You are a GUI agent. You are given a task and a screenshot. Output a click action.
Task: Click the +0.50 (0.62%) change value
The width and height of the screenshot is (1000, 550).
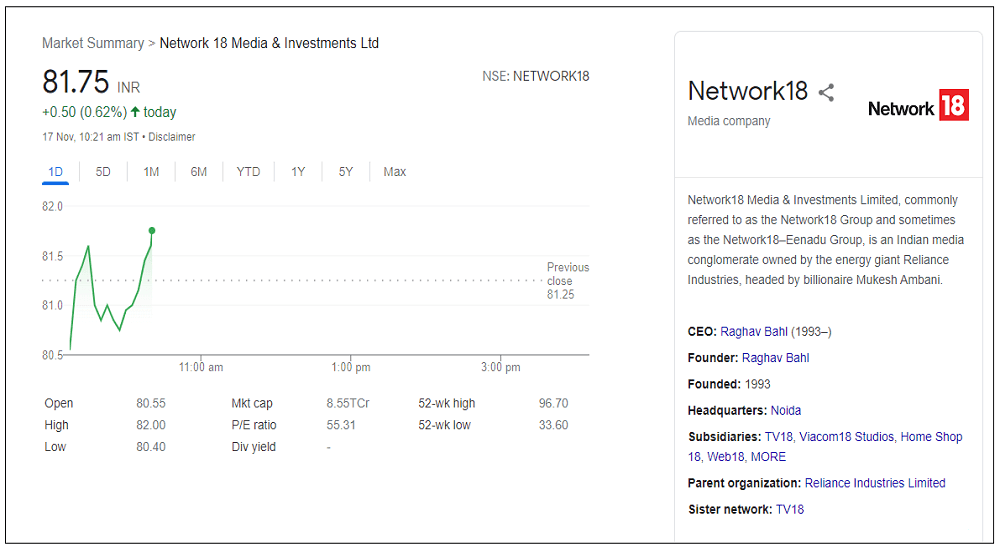[85, 112]
